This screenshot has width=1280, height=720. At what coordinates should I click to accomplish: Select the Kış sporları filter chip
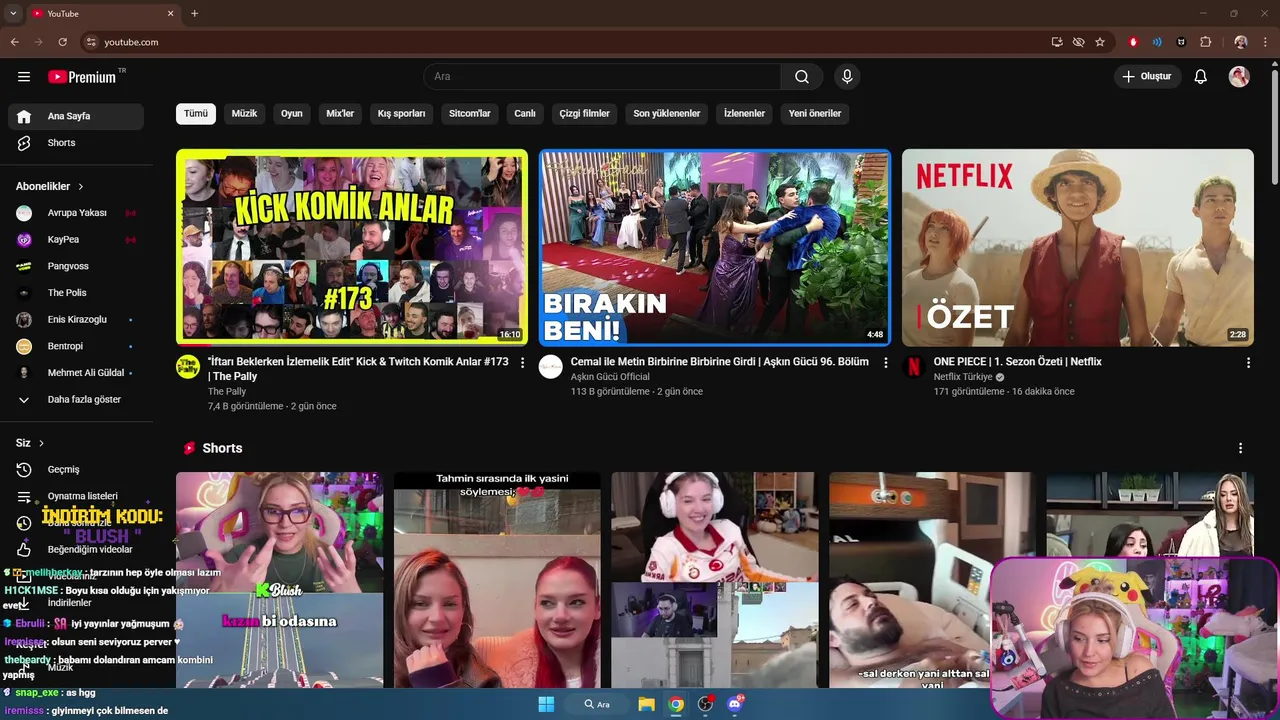[x=401, y=113]
